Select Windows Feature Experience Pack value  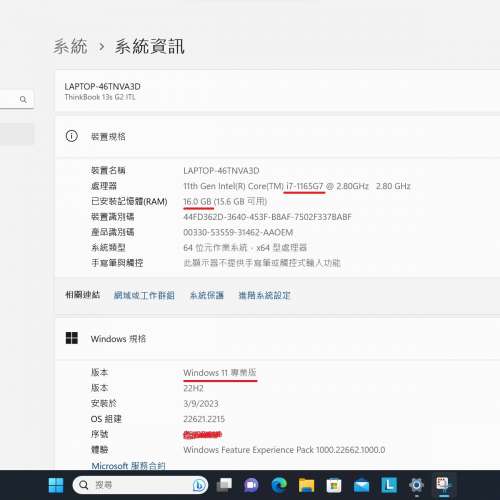(x=284, y=450)
